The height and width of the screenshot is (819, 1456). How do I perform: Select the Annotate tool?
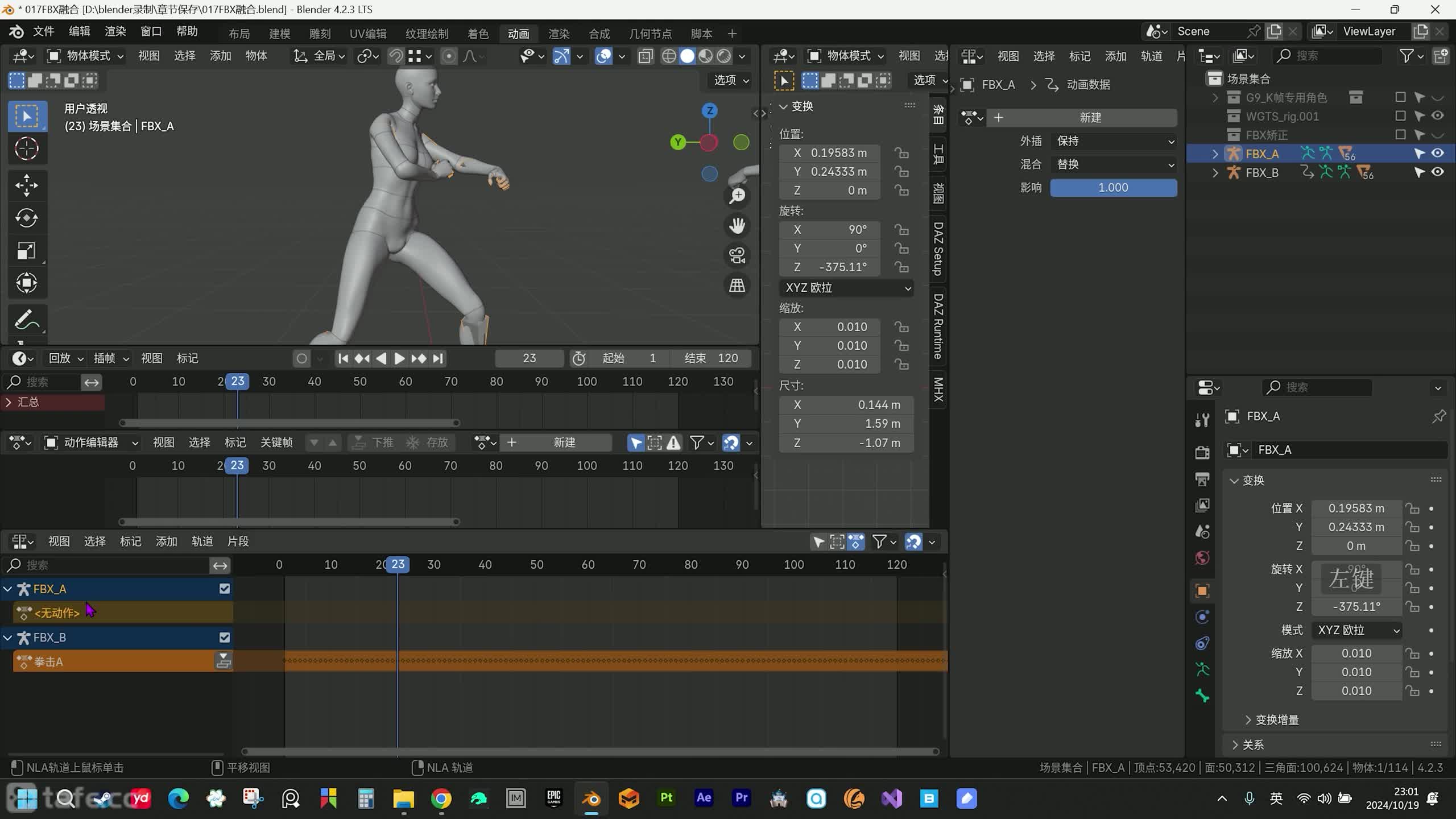26,320
